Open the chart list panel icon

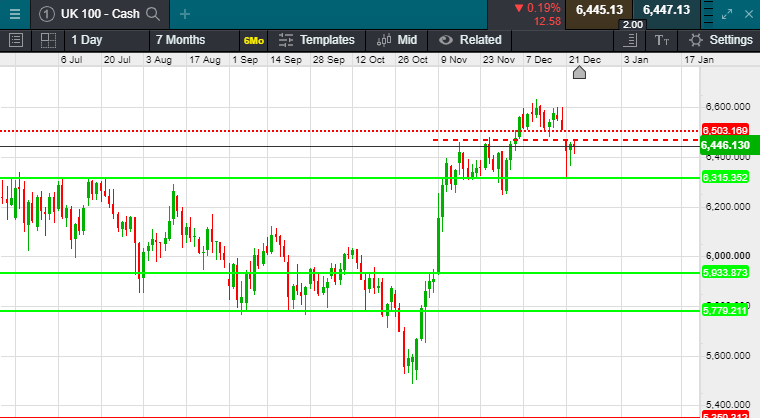[x=16, y=40]
